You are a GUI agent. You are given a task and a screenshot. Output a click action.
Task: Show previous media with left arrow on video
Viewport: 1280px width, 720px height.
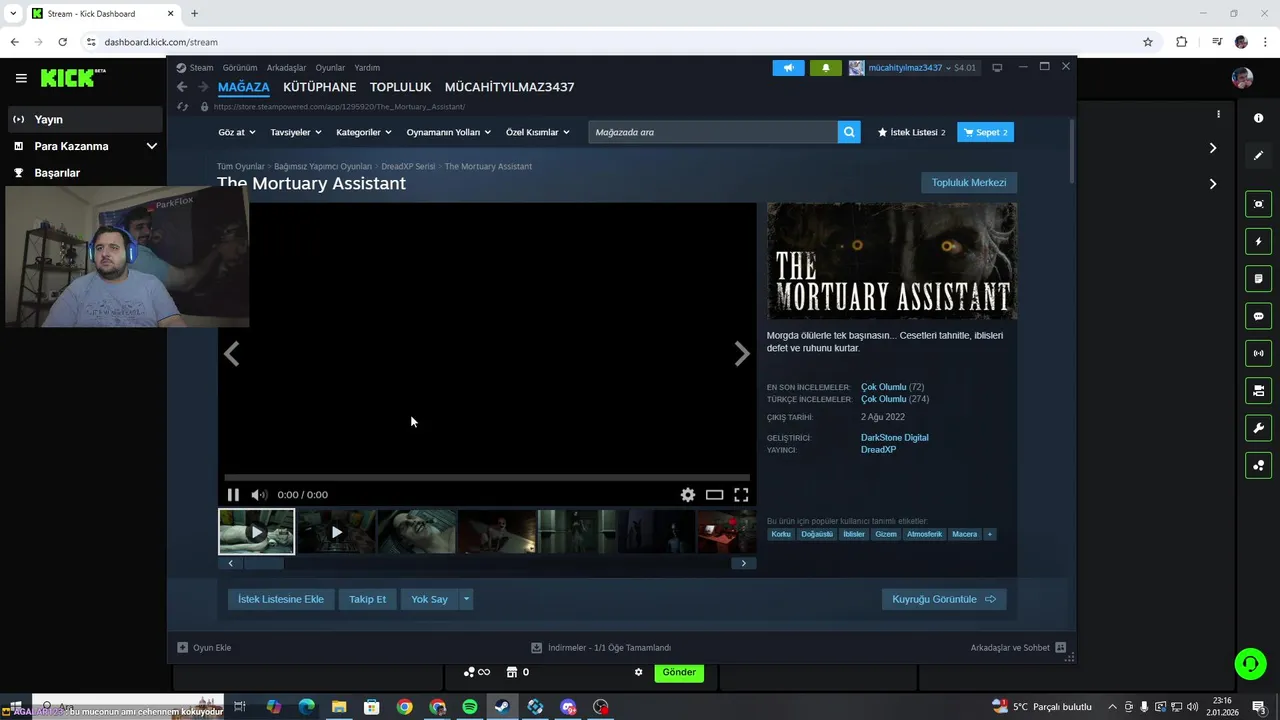pyautogui.click(x=232, y=353)
